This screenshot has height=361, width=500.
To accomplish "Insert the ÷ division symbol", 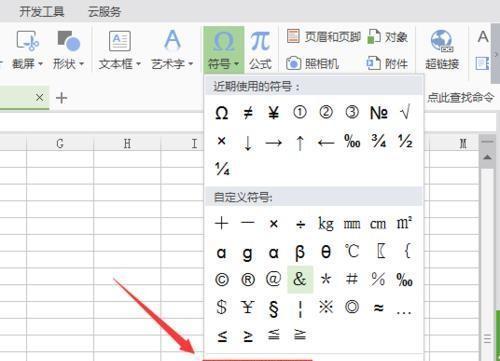I will click(300, 224).
